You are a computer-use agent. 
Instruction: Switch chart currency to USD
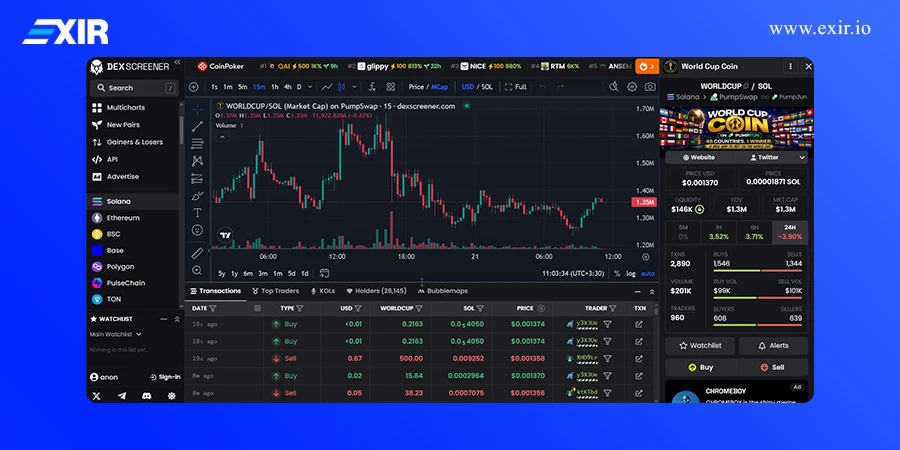pyautogui.click(x=468, y=87)
